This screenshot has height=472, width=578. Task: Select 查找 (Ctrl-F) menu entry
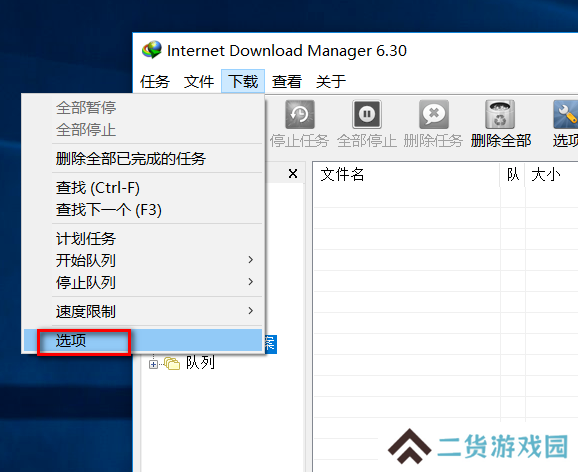tap(143, 188)
